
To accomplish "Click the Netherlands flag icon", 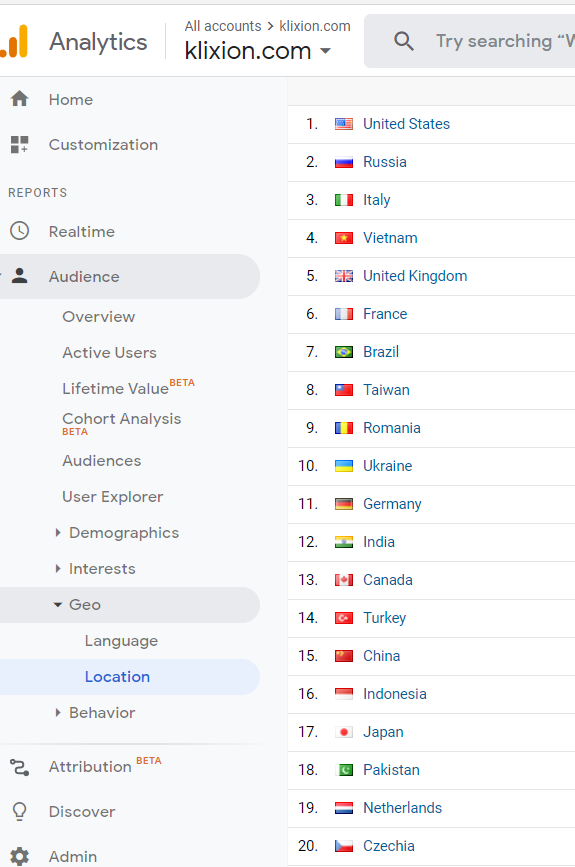I will pyautogui.click(x=344, y=808).
